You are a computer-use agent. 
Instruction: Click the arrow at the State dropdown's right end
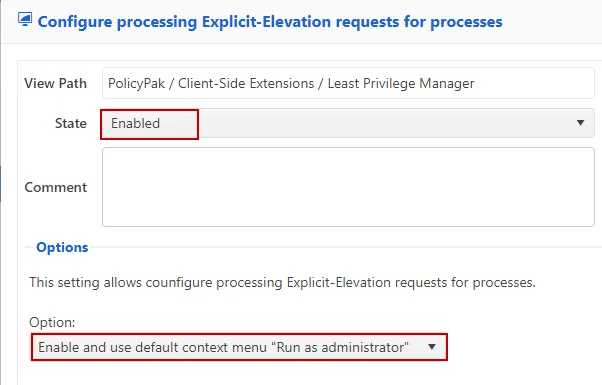[x=580, y=123]
